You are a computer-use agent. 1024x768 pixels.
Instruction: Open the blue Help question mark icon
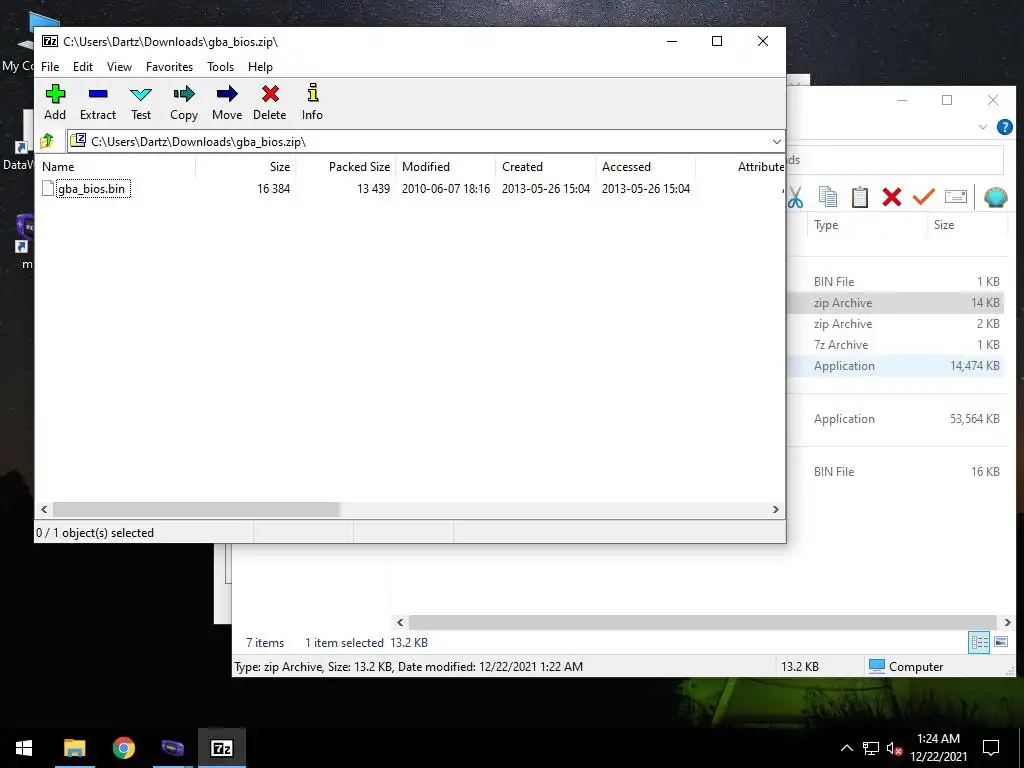click(1004, 127)
